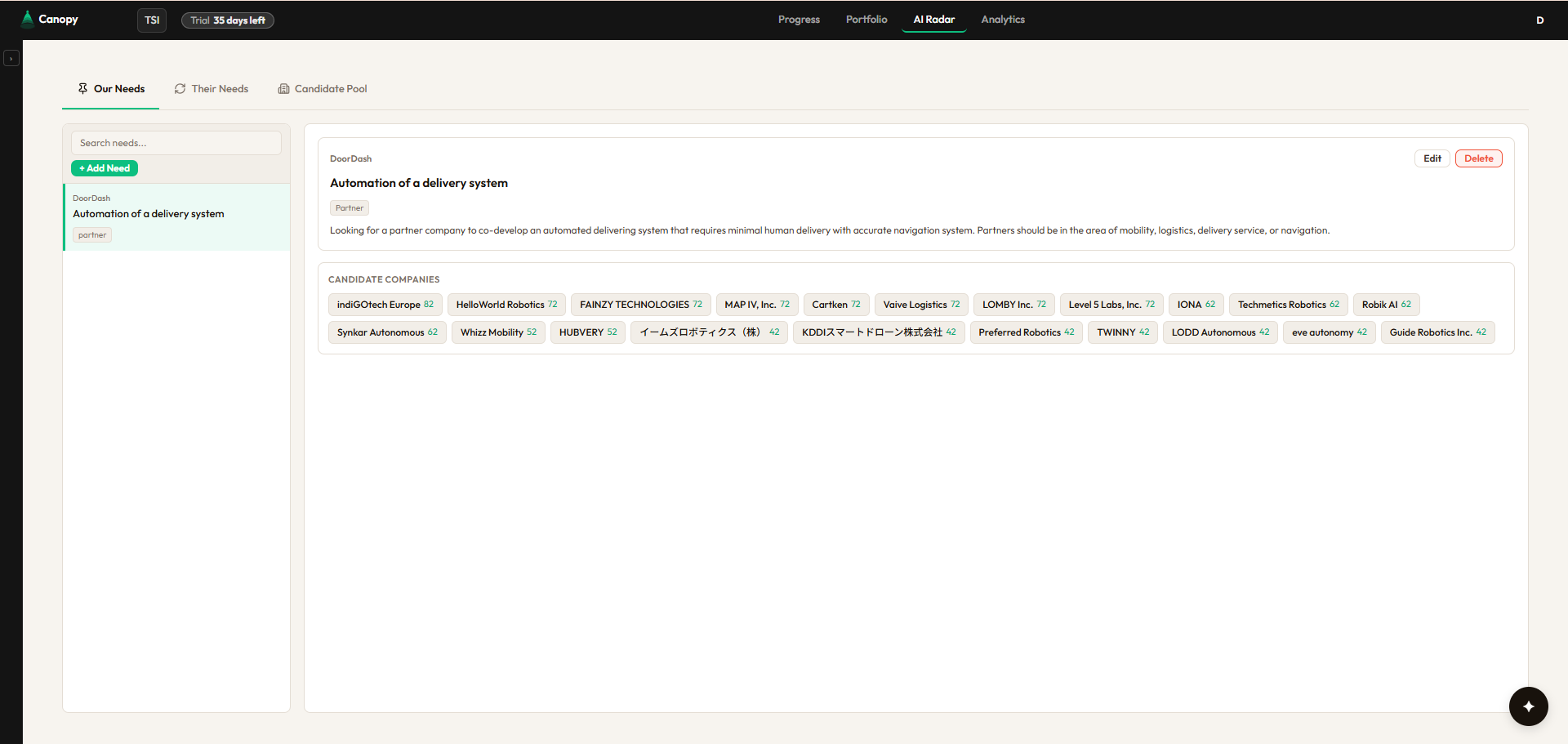
Task: Open MAP IV, Inc. candidate chip
Action: pyautogui.click(x=757, y=305)
